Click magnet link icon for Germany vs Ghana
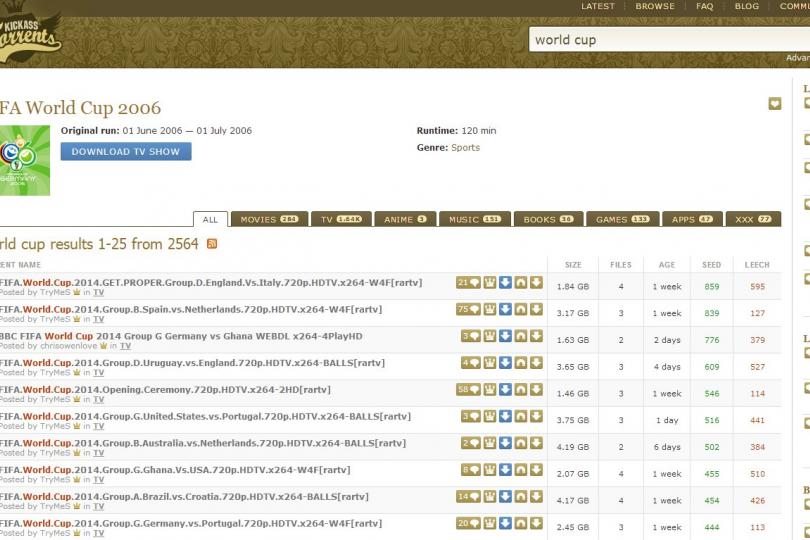Screen dimensions: 810x540 point(520,336)
